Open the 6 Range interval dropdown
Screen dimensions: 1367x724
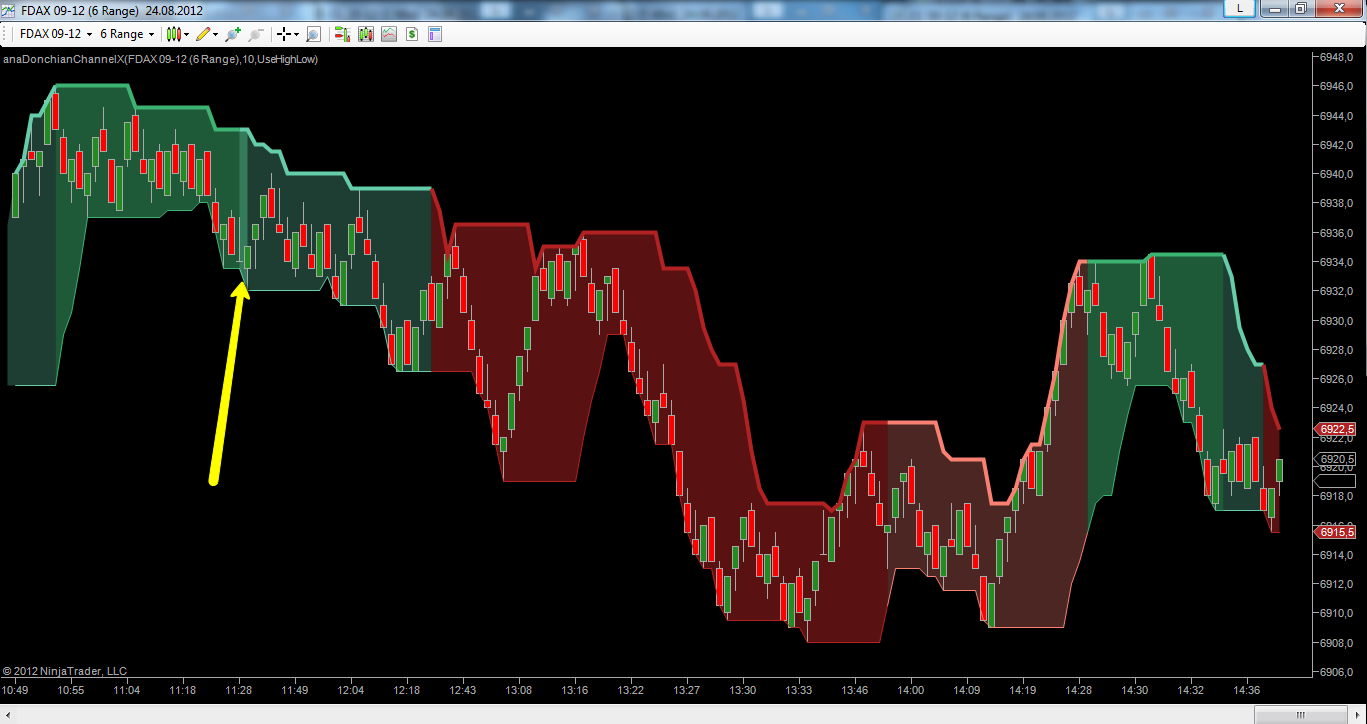click(x=127, y=34)
